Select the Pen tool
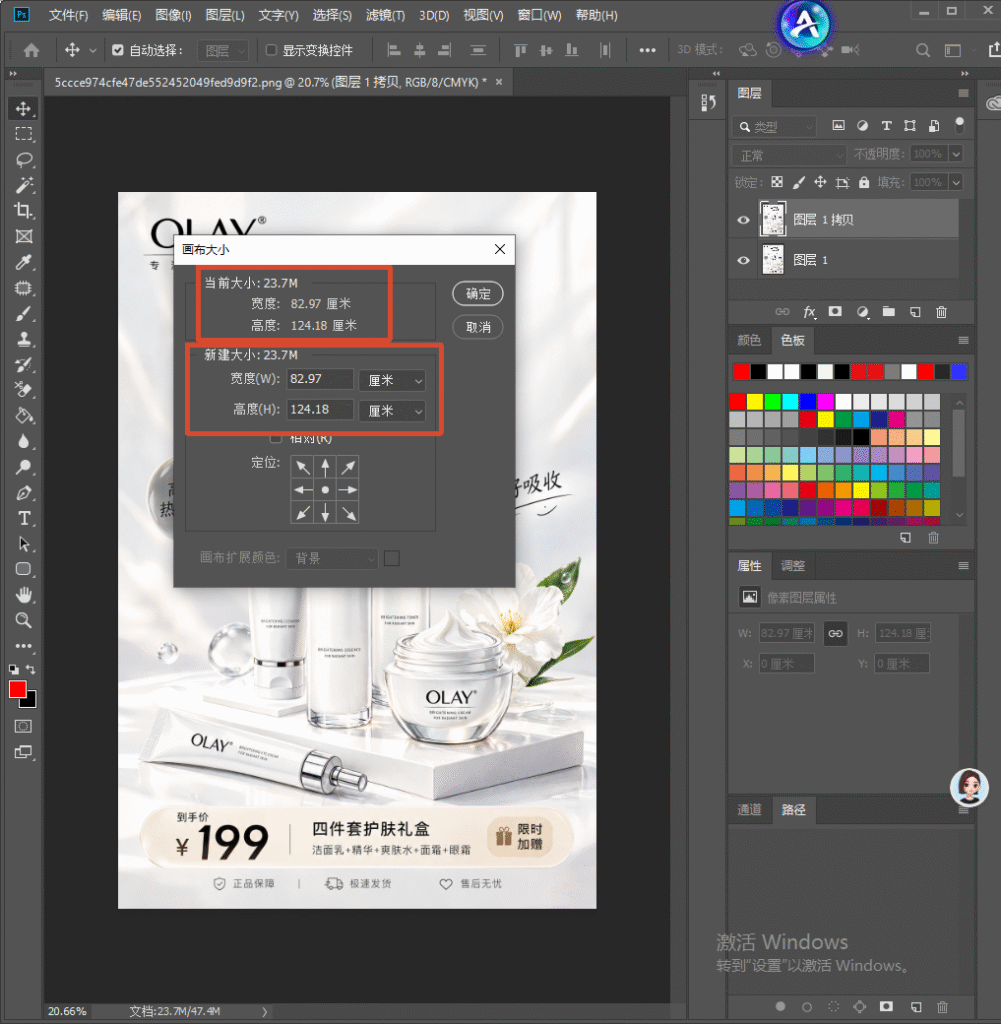1001x1024 pixels. point(24,493)
